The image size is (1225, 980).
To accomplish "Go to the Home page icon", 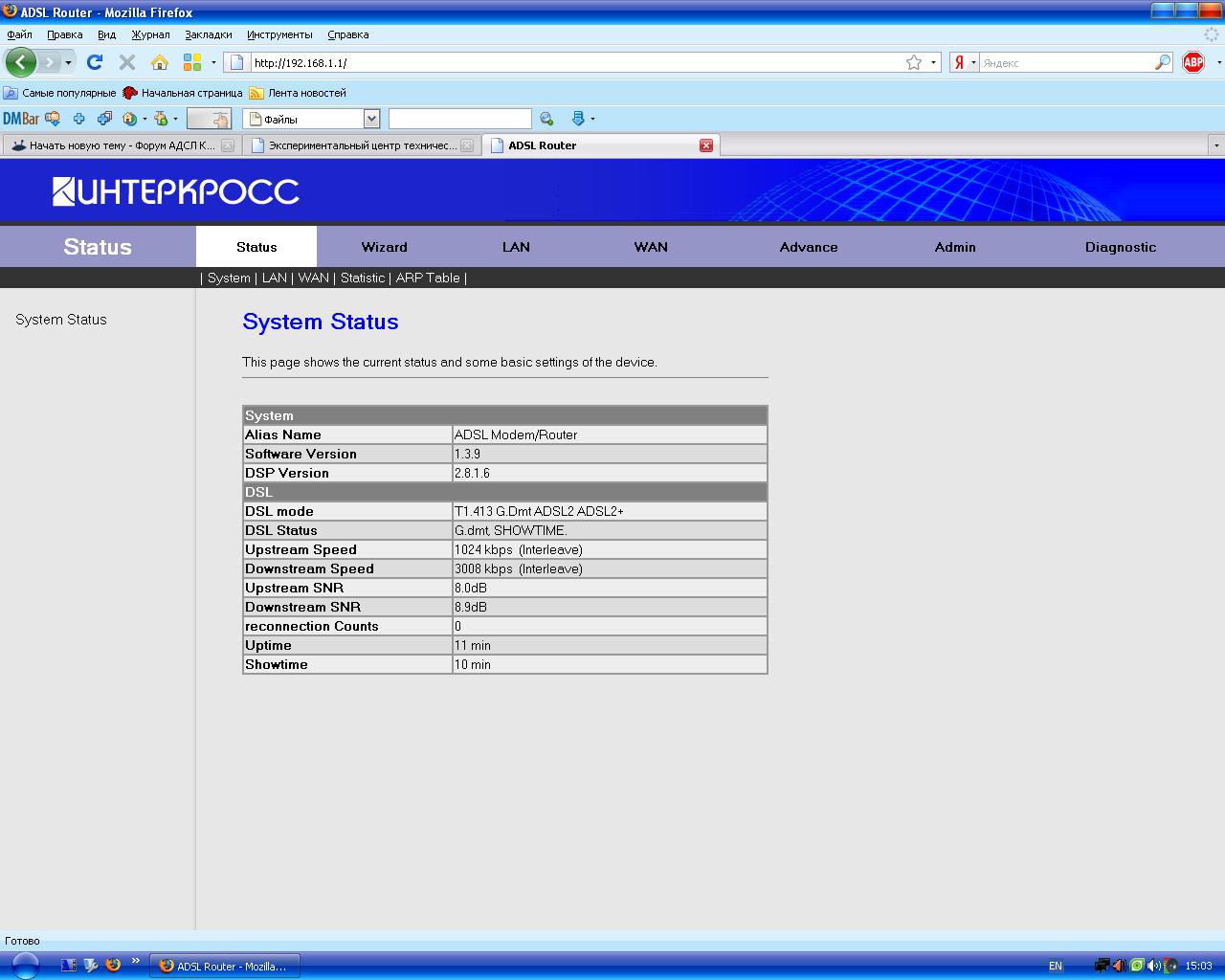I will point(160,62).
